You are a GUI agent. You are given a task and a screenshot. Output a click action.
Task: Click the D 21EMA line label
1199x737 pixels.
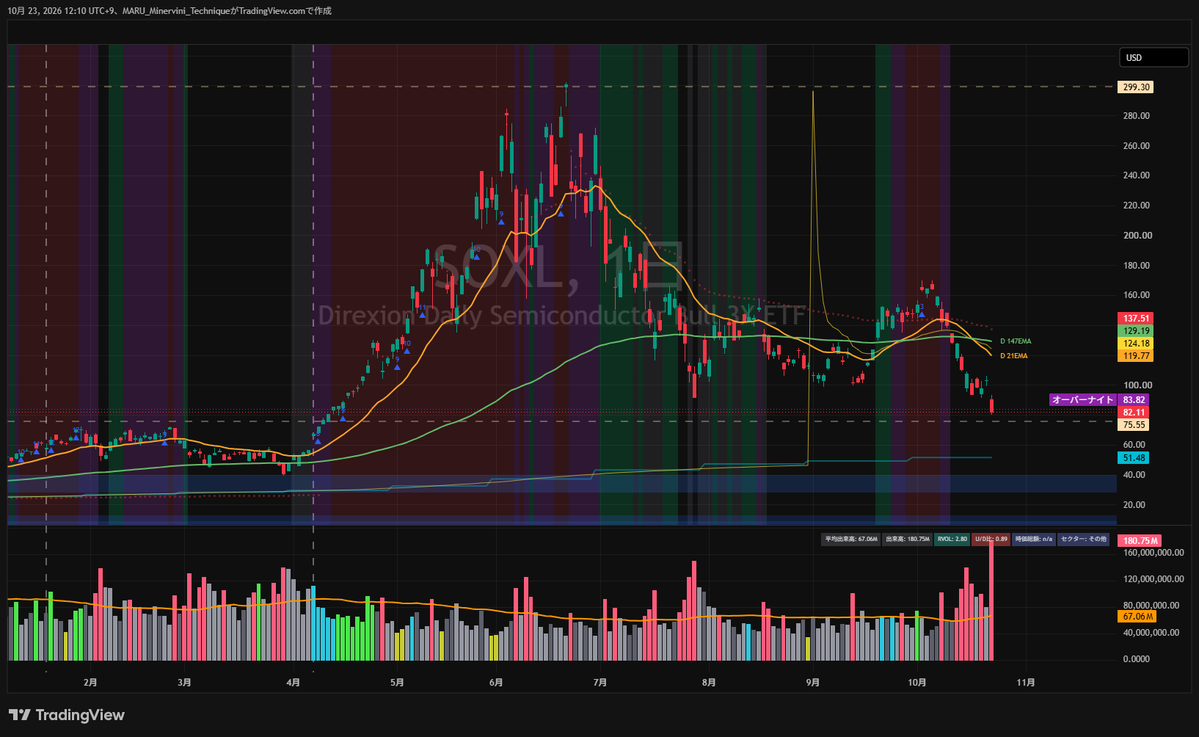click(1014, 356)
